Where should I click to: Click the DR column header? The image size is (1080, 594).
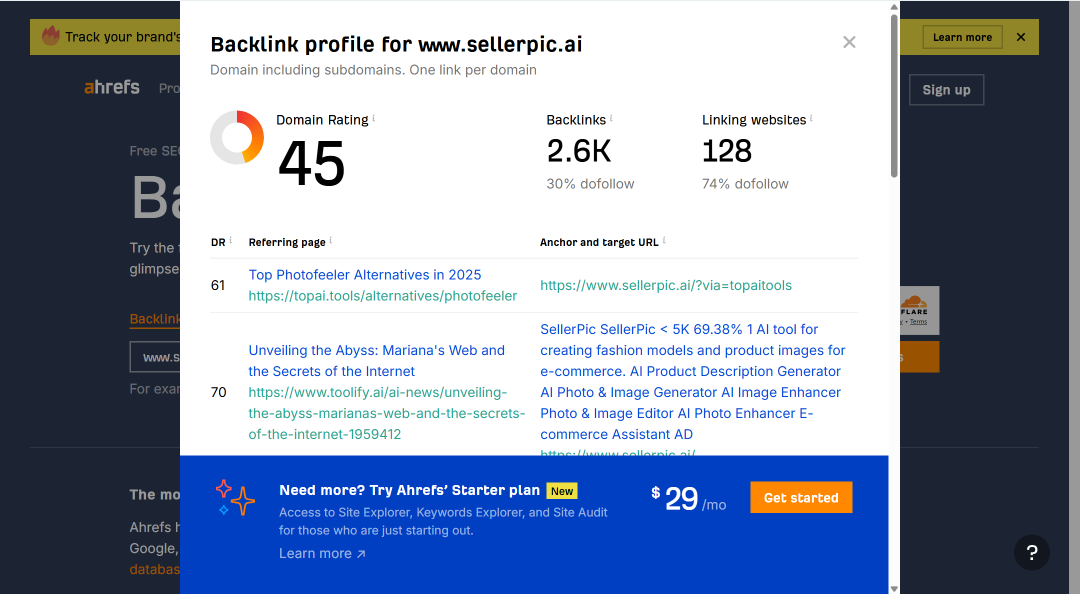[218, 243]
